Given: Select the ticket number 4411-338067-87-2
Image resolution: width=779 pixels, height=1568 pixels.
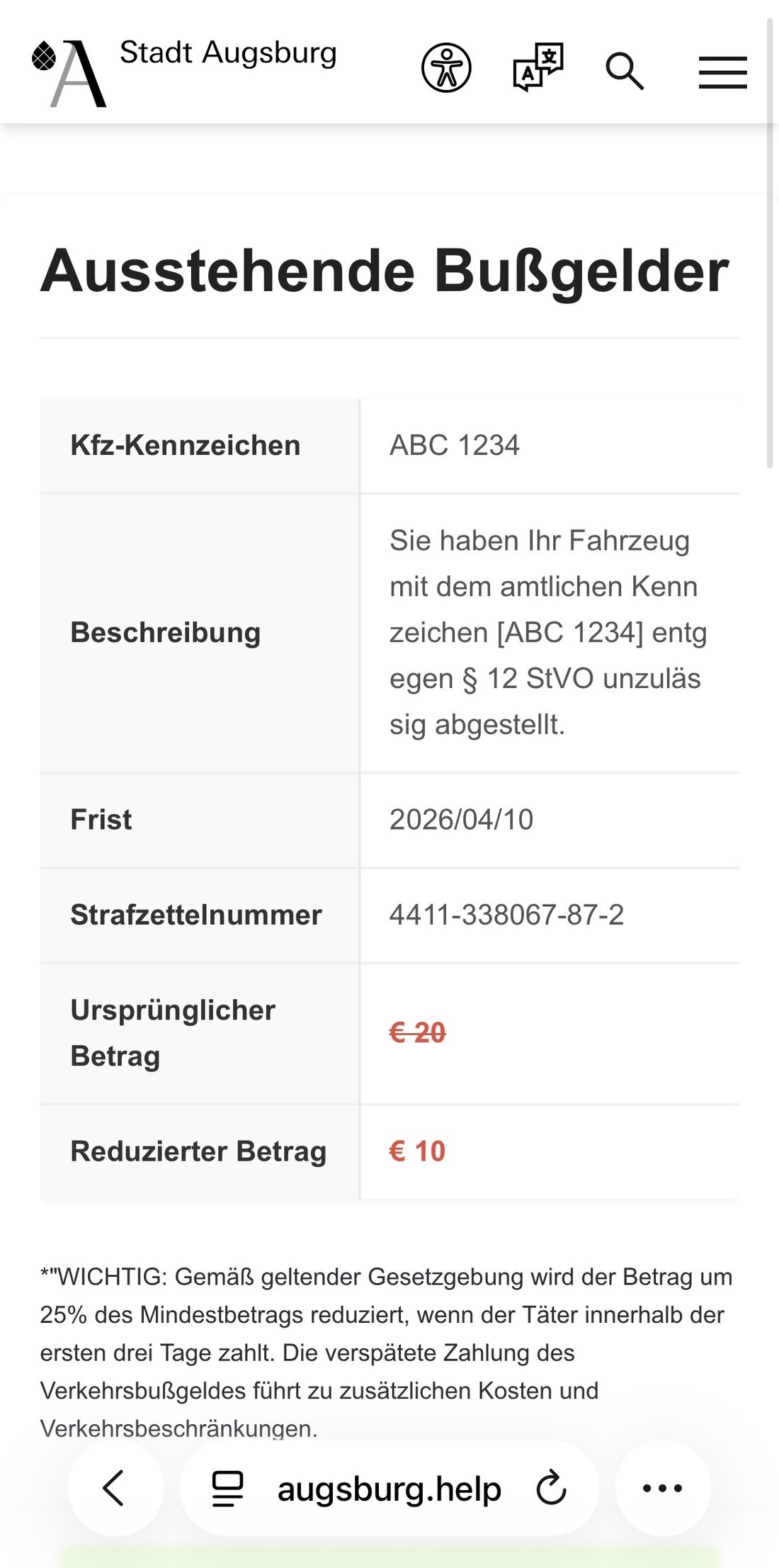Looking at the screenshot, I should pos(506,915).
